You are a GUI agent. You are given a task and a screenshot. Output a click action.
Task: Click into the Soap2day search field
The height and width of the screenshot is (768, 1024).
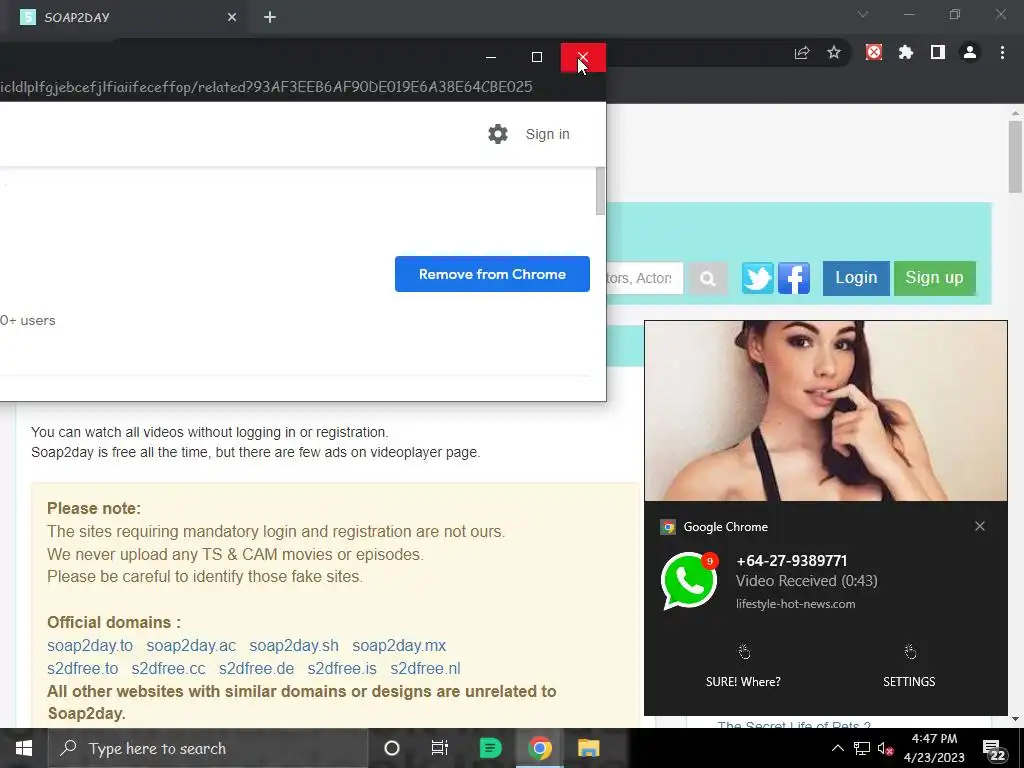tap(645, 278)
